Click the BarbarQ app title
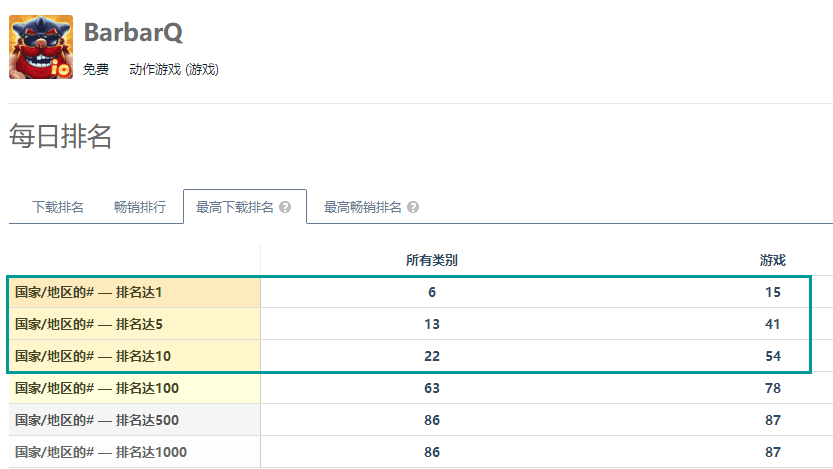 click(x=133, y=32)
